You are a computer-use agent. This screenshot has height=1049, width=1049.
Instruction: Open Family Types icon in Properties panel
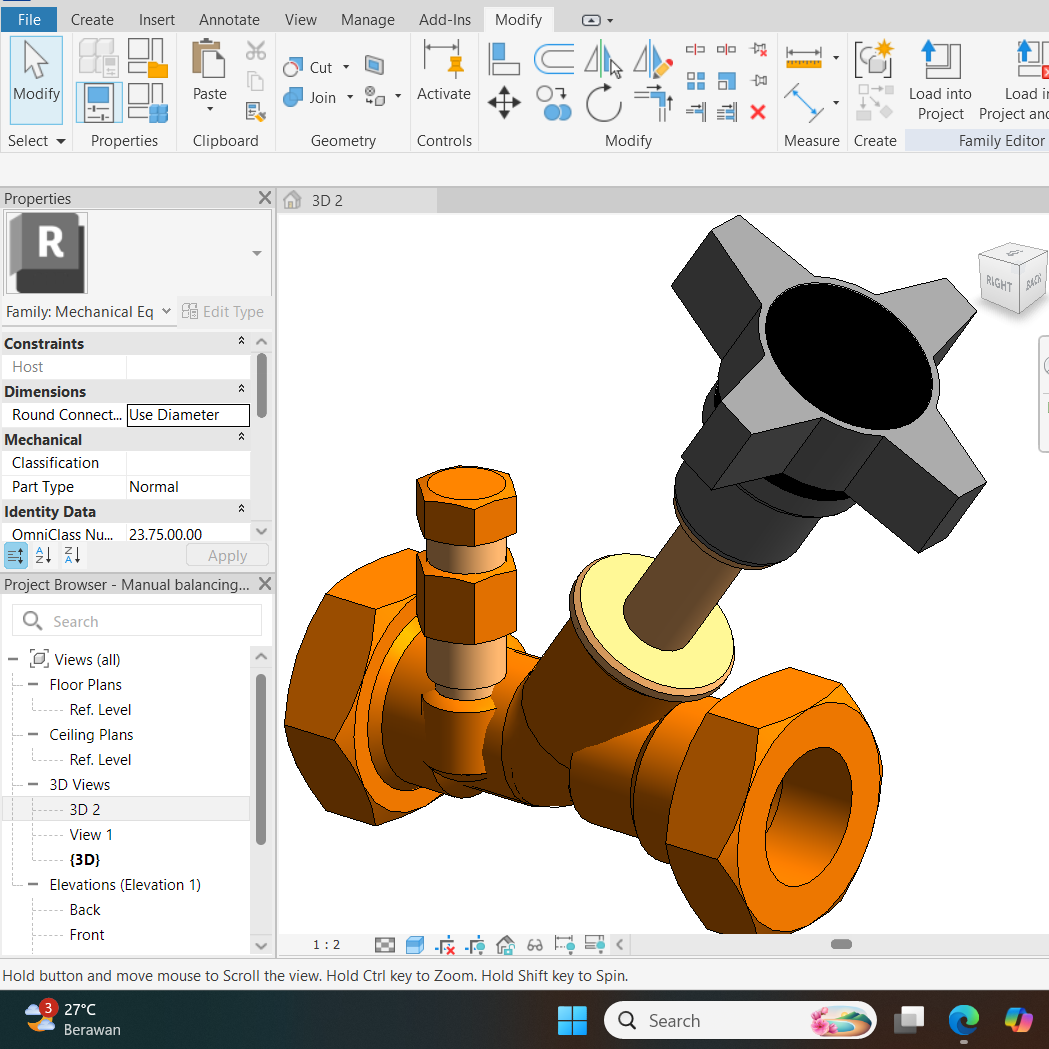(x=147, y=102)
